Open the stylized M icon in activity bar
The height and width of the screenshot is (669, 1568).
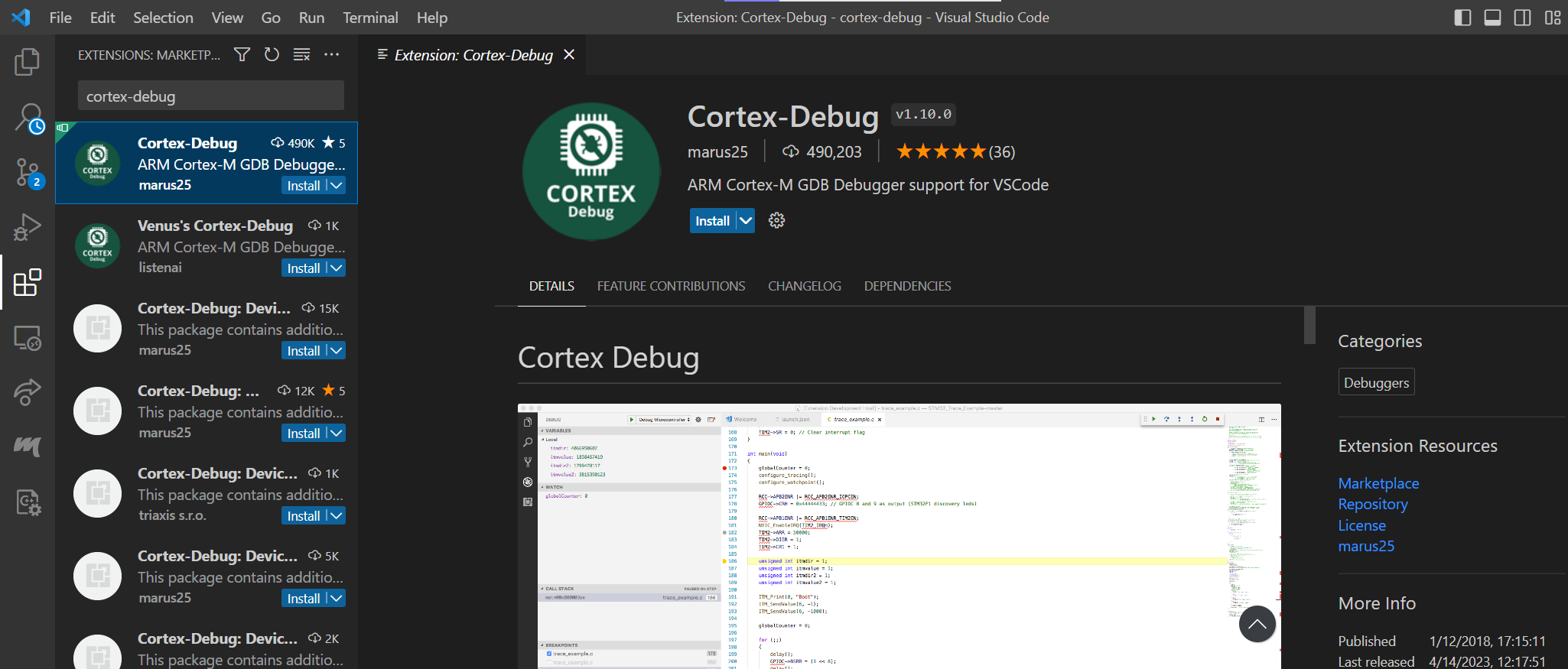pyautogui.click(x=28, y=447)
